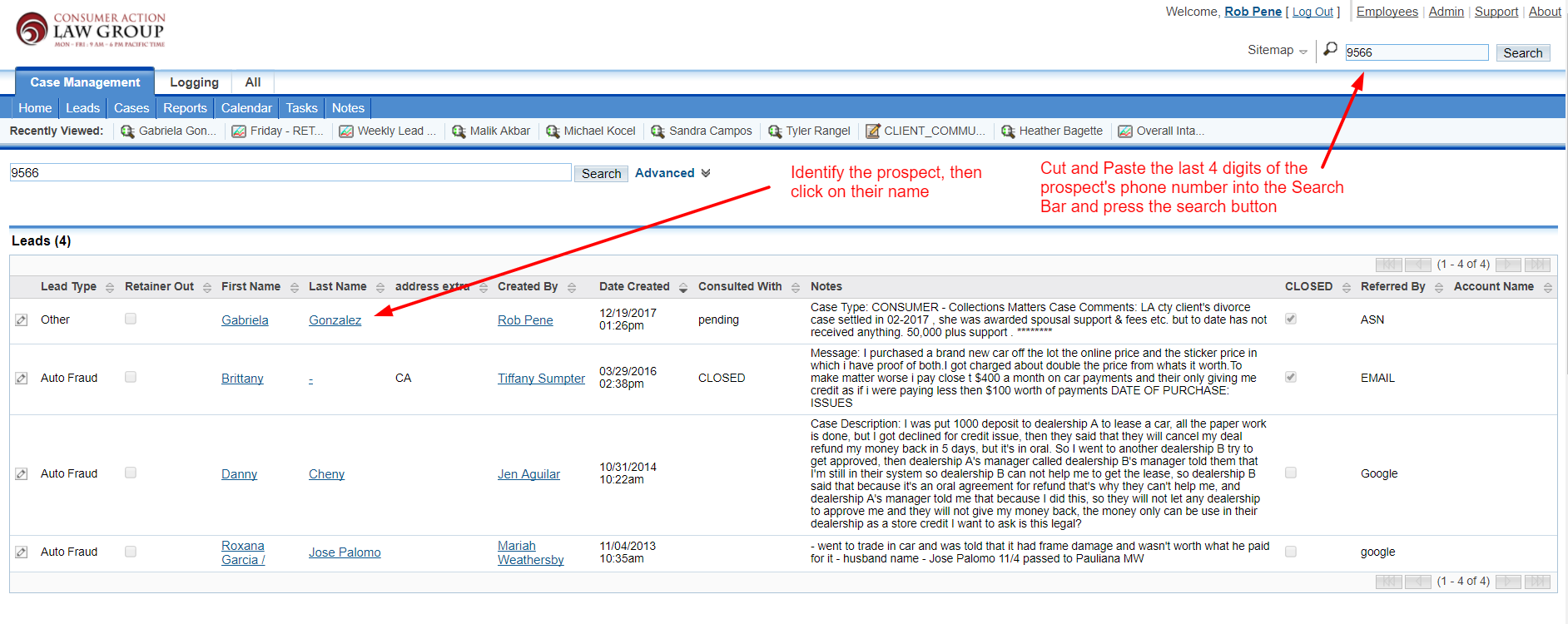1568x624 pixels.
Task: Open the Reports menu item
Action: 185,108
